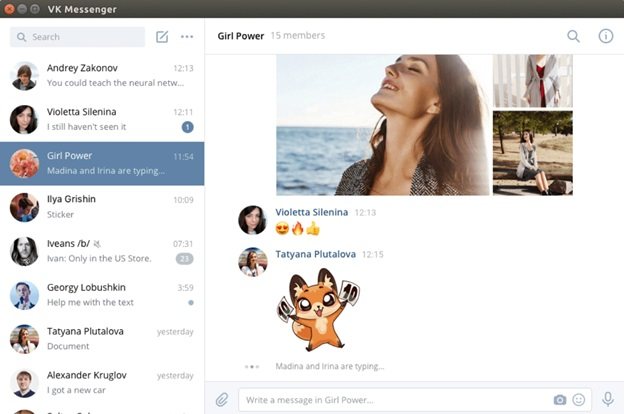Open the Andrey Zakonov conversation
This screenshot has width=624, height=414.
pos(102,76)
